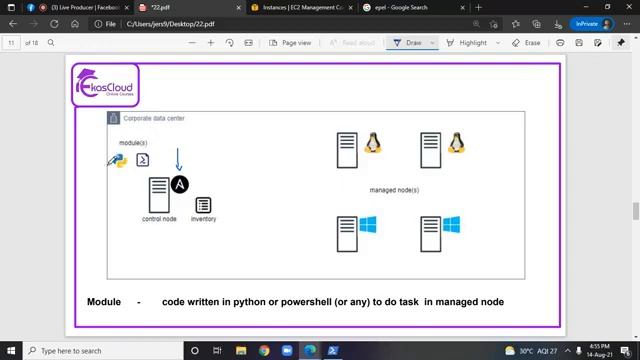Close the Live Producer Facebook tab
The image size is (640, 360).
[x=127, y=7]
